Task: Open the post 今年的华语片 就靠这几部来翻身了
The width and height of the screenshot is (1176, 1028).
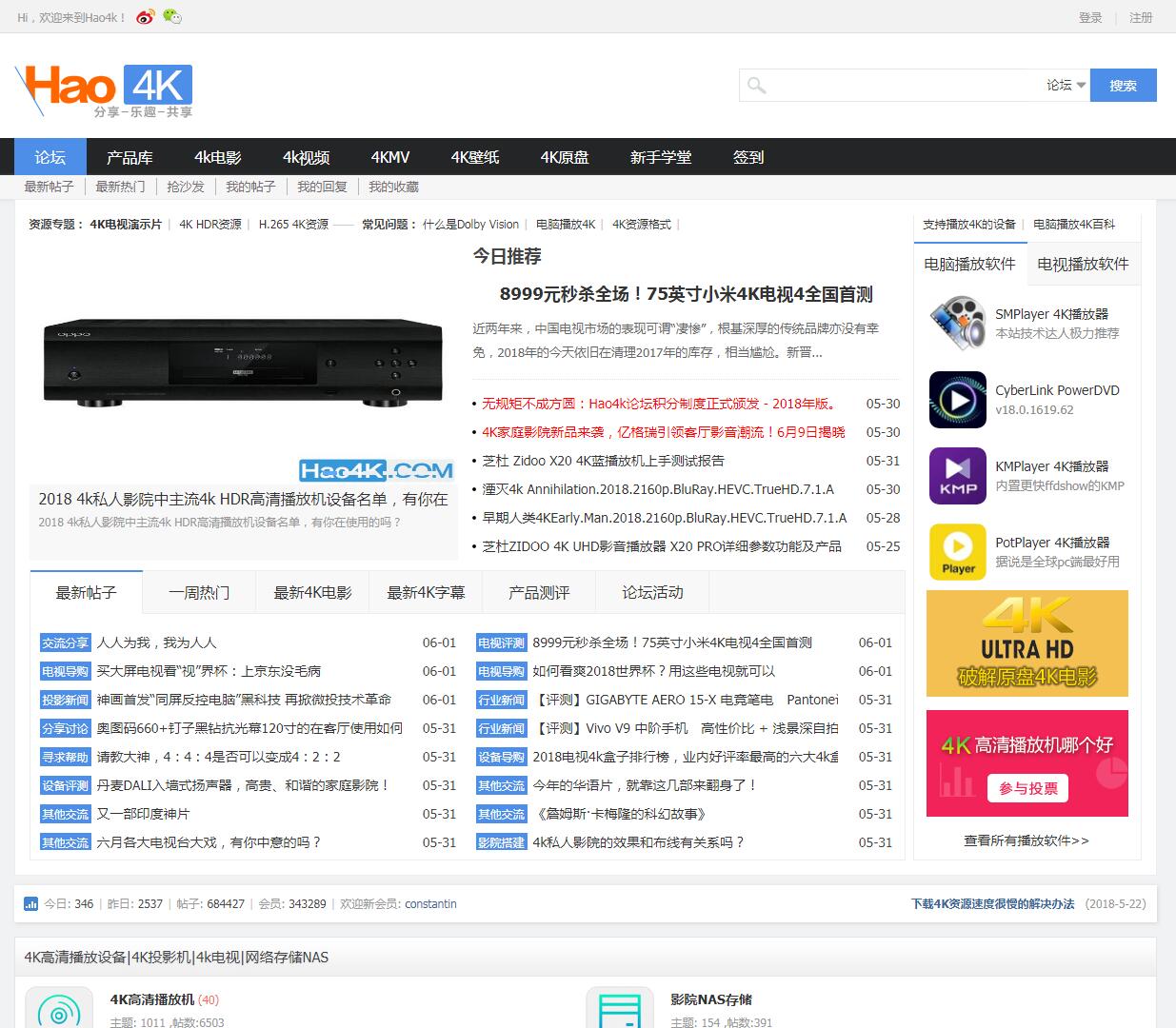Action: point(645,785)
